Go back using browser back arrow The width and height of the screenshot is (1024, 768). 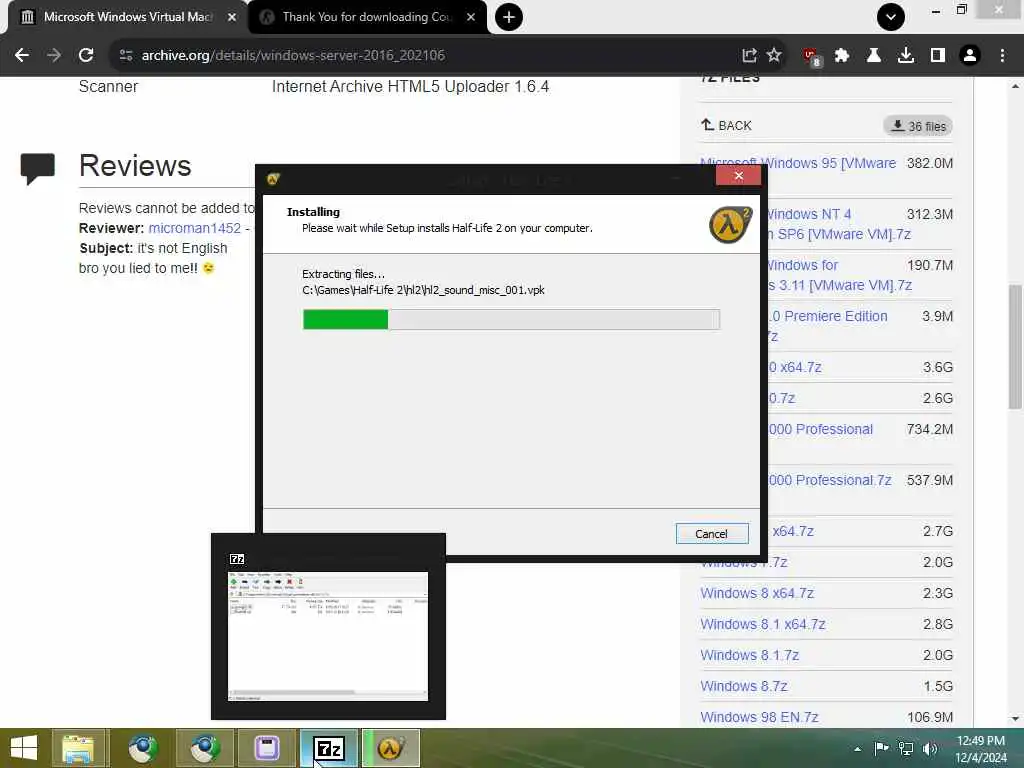[x=22, y=56]
